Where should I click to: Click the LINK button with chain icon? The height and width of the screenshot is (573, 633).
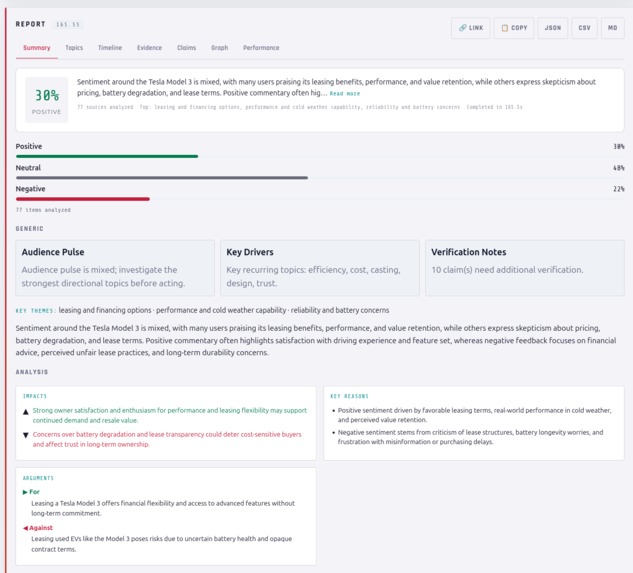click(x=471, y=28)
